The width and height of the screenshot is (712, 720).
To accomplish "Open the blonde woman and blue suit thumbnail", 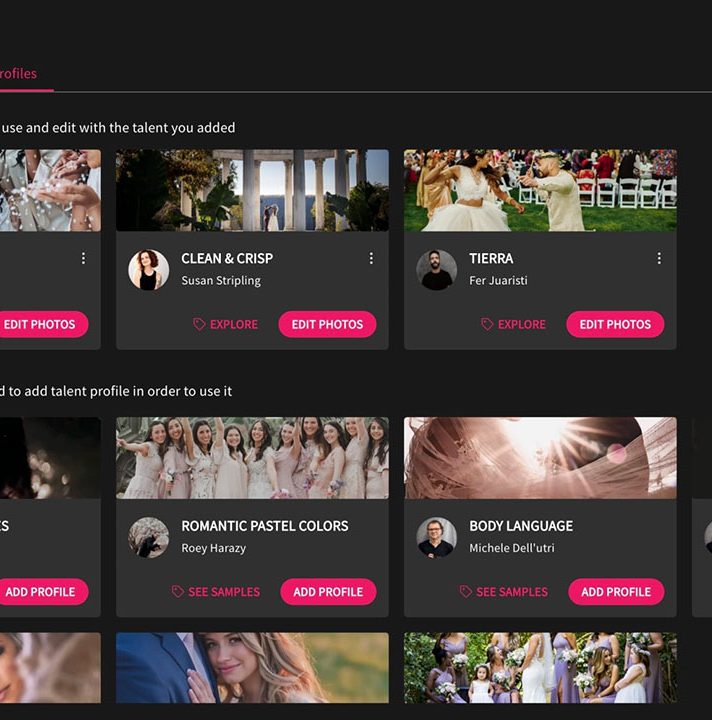I will 252,668.
